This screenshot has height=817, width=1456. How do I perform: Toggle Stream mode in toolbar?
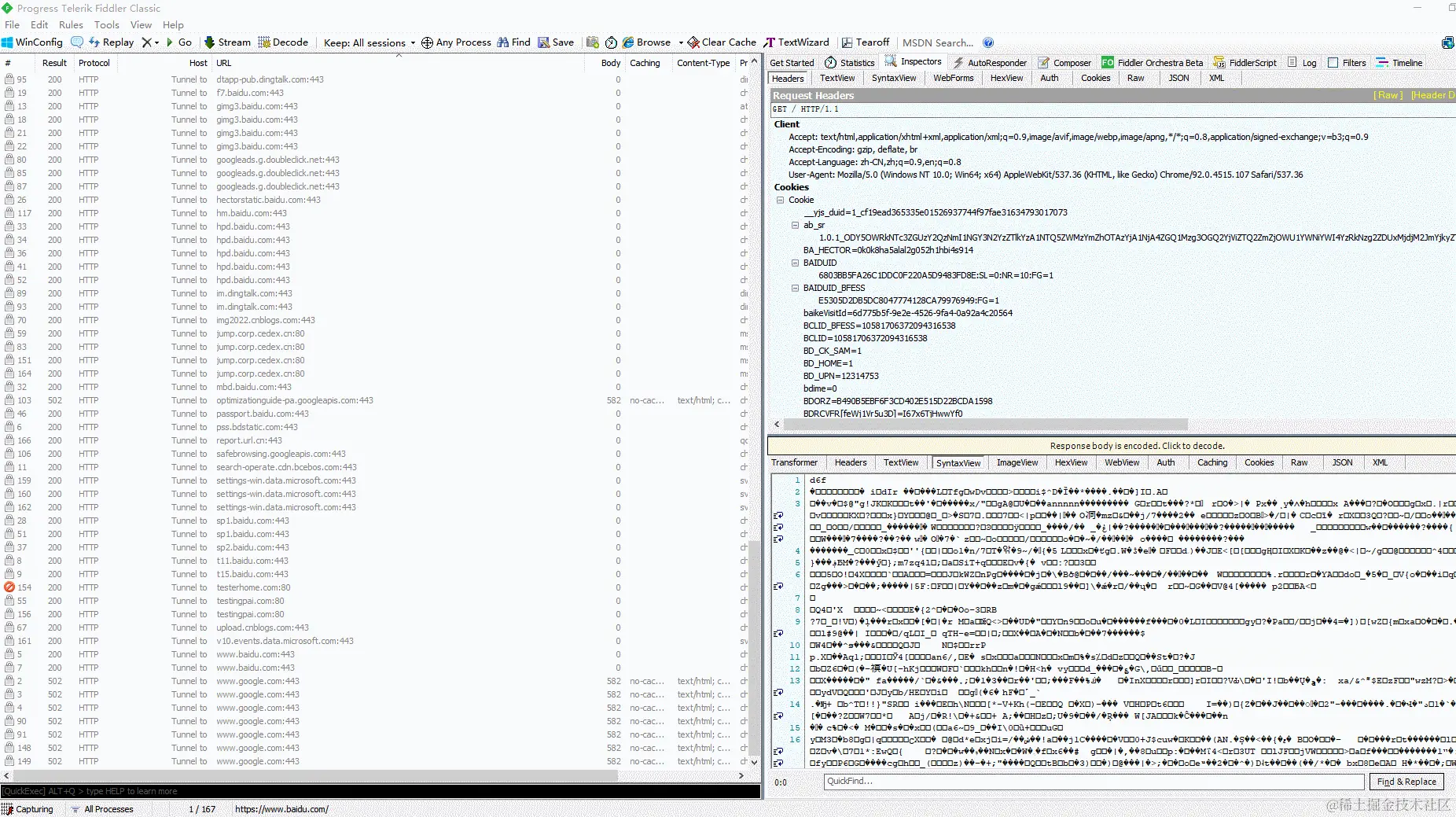227,42
